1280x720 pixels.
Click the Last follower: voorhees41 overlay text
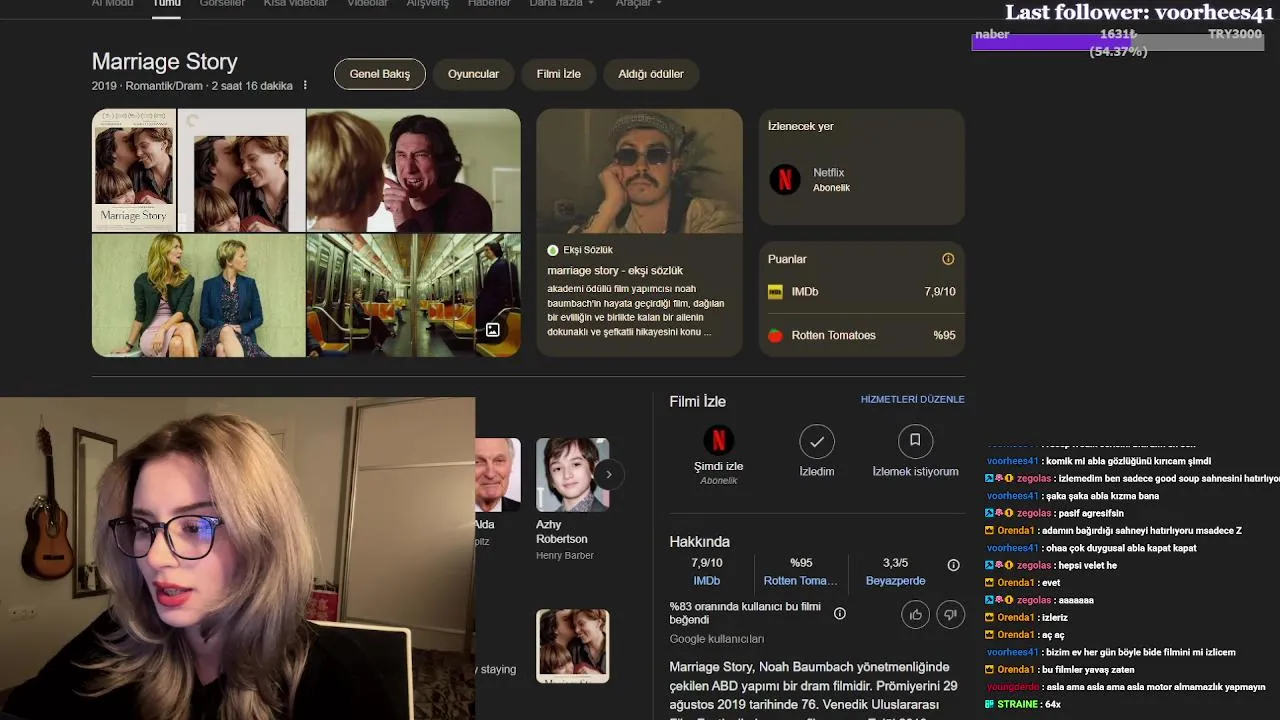click(1139, 13)
